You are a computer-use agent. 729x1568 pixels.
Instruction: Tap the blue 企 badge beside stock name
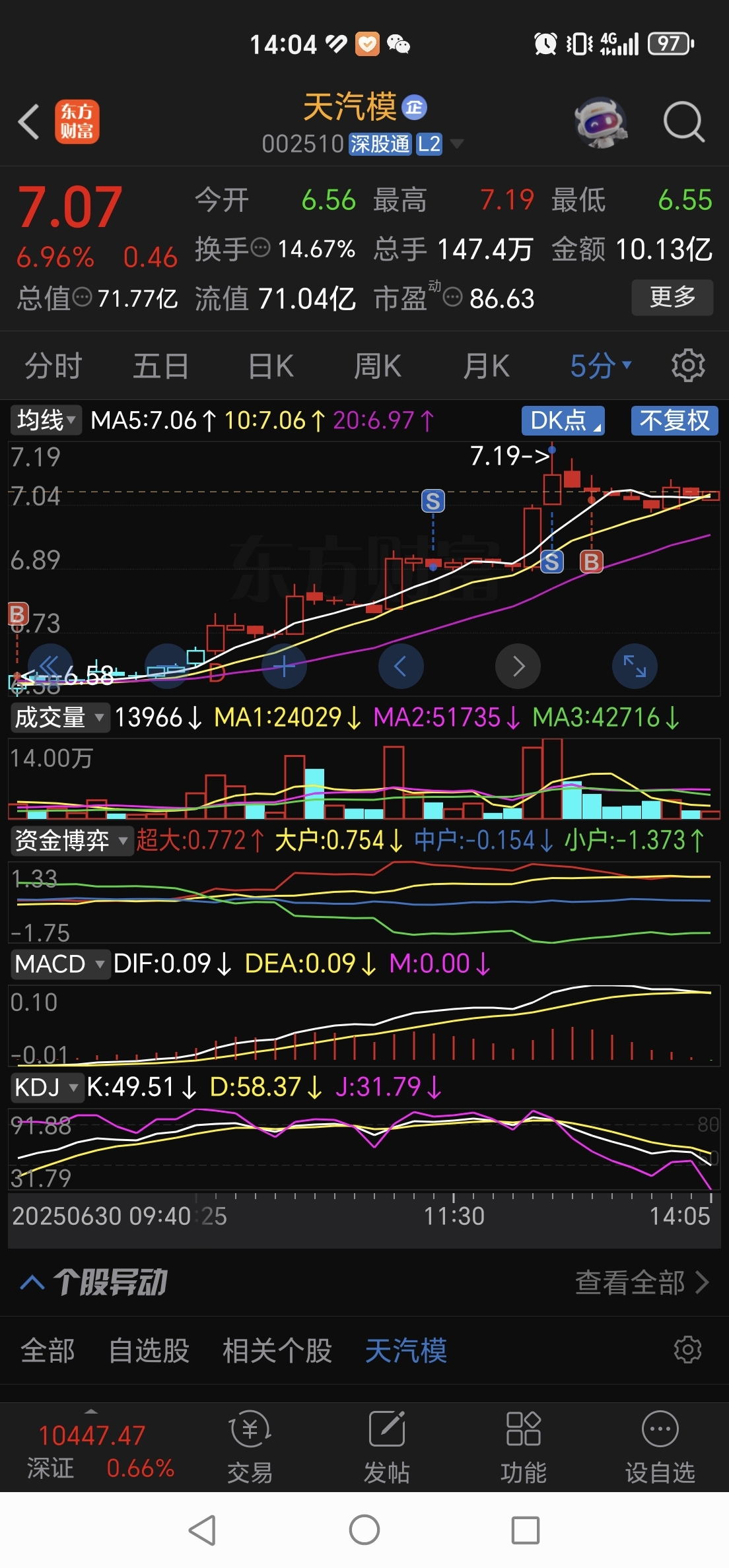tap(415, 107)
